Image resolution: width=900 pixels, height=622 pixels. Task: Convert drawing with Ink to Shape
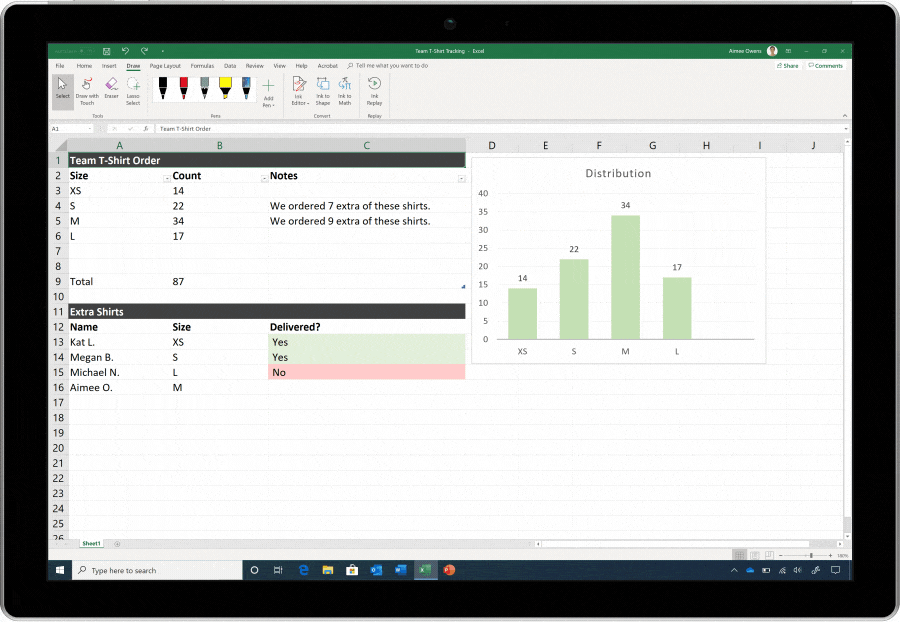click(322, 90)
